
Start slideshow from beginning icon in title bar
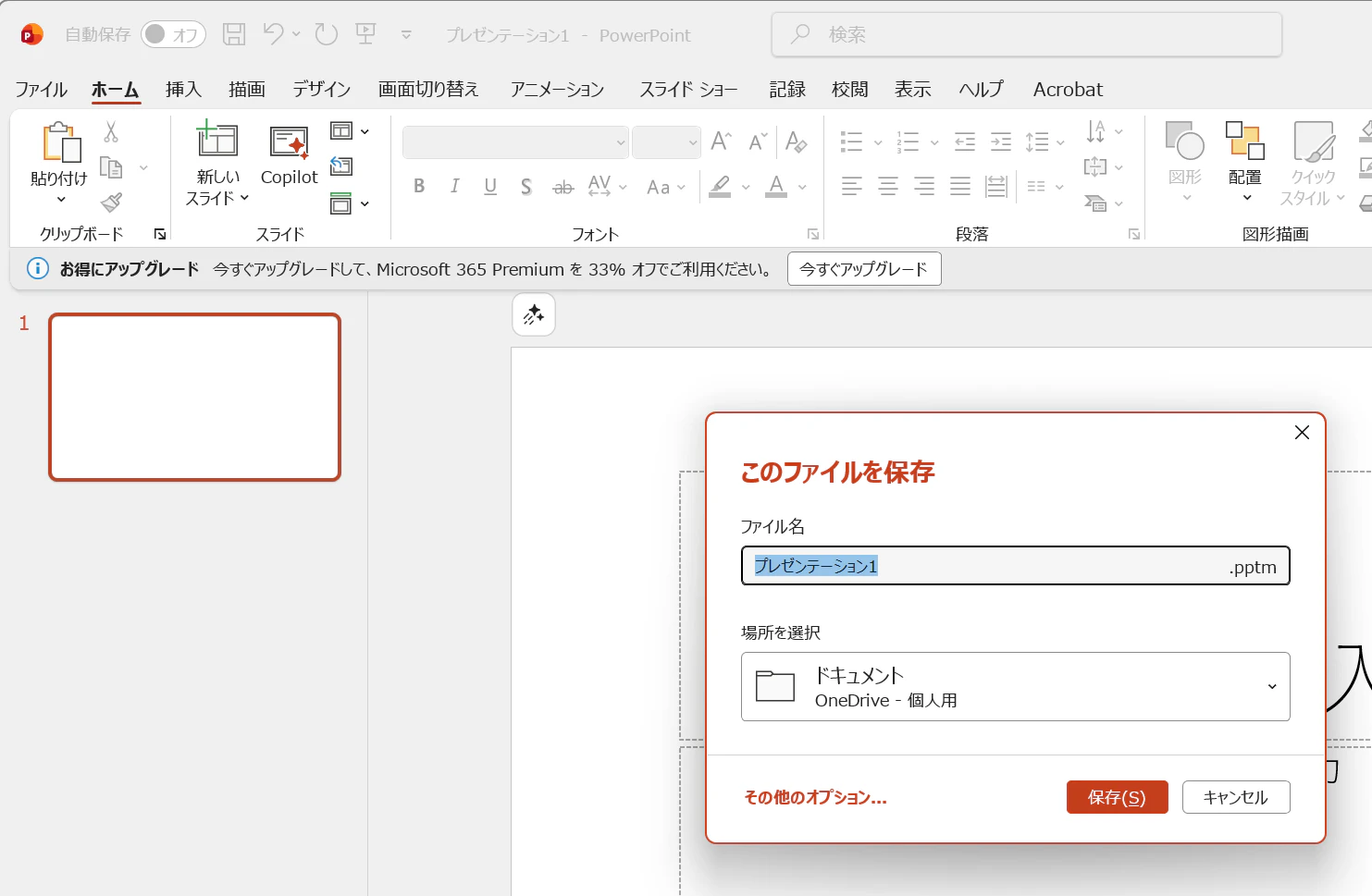tap(366, 34)
